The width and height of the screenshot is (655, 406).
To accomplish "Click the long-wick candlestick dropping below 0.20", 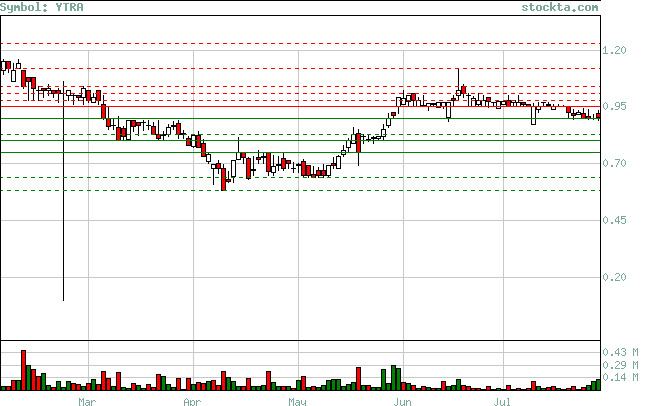I will (x=63, y=191).
